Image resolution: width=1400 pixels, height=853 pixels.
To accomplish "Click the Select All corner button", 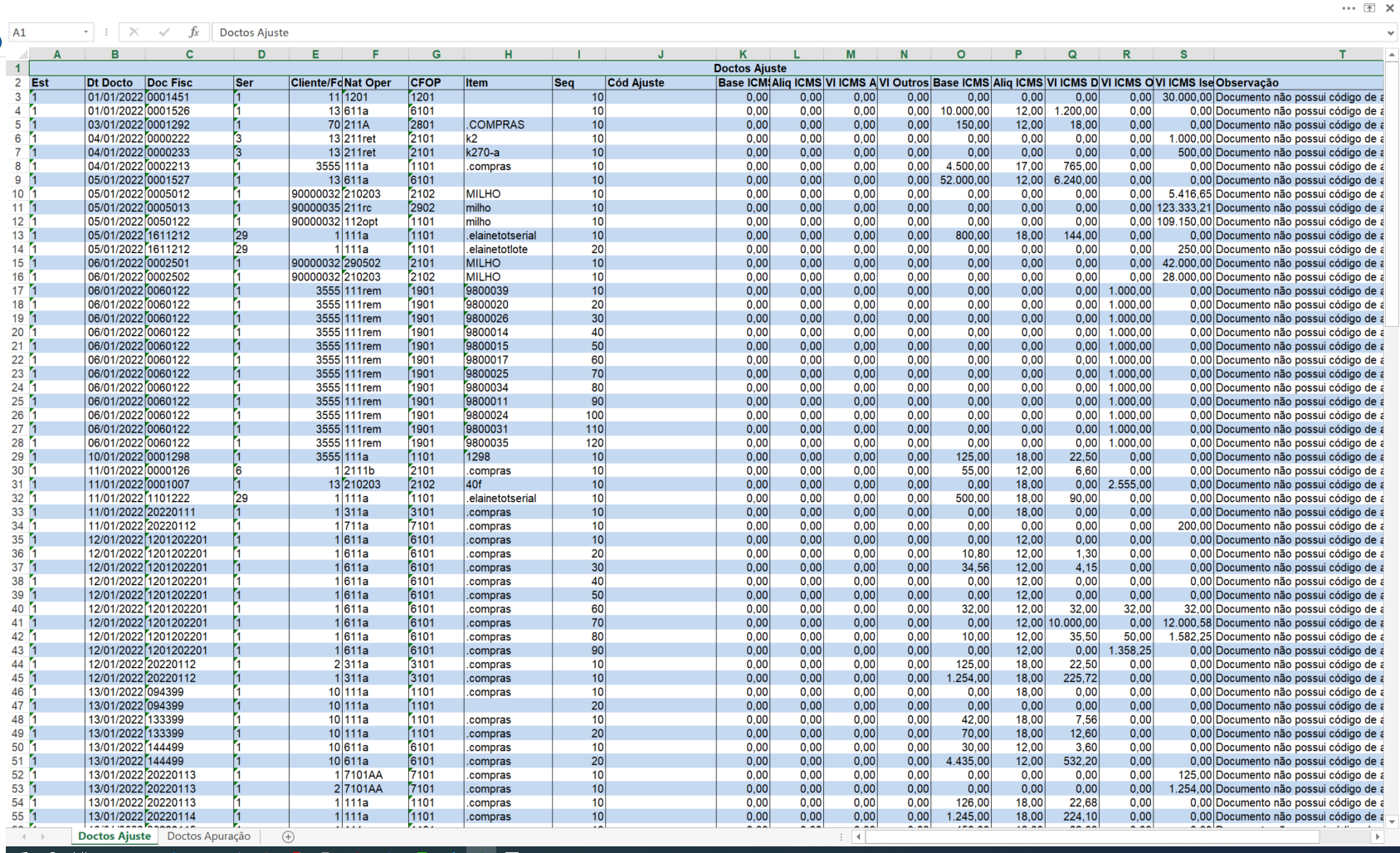I will pyautogui.click(x=17, y=54).
